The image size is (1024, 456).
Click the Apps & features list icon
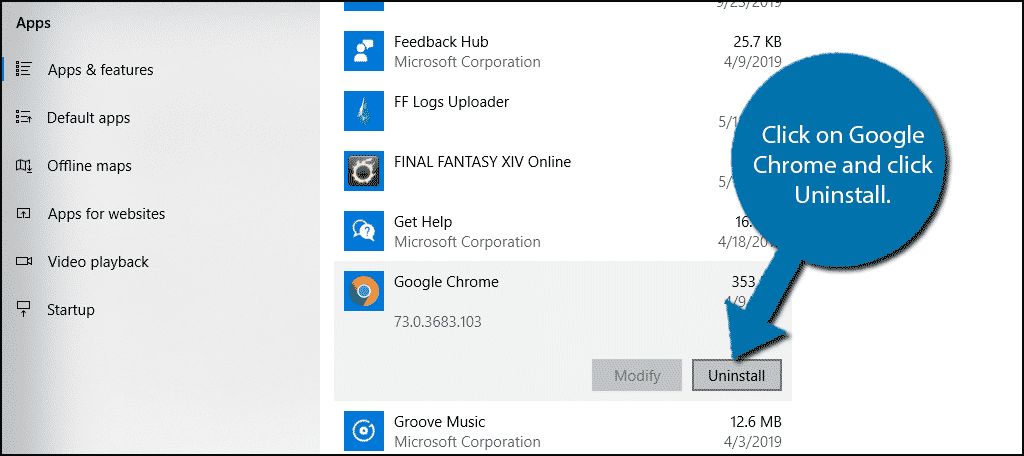24,69
